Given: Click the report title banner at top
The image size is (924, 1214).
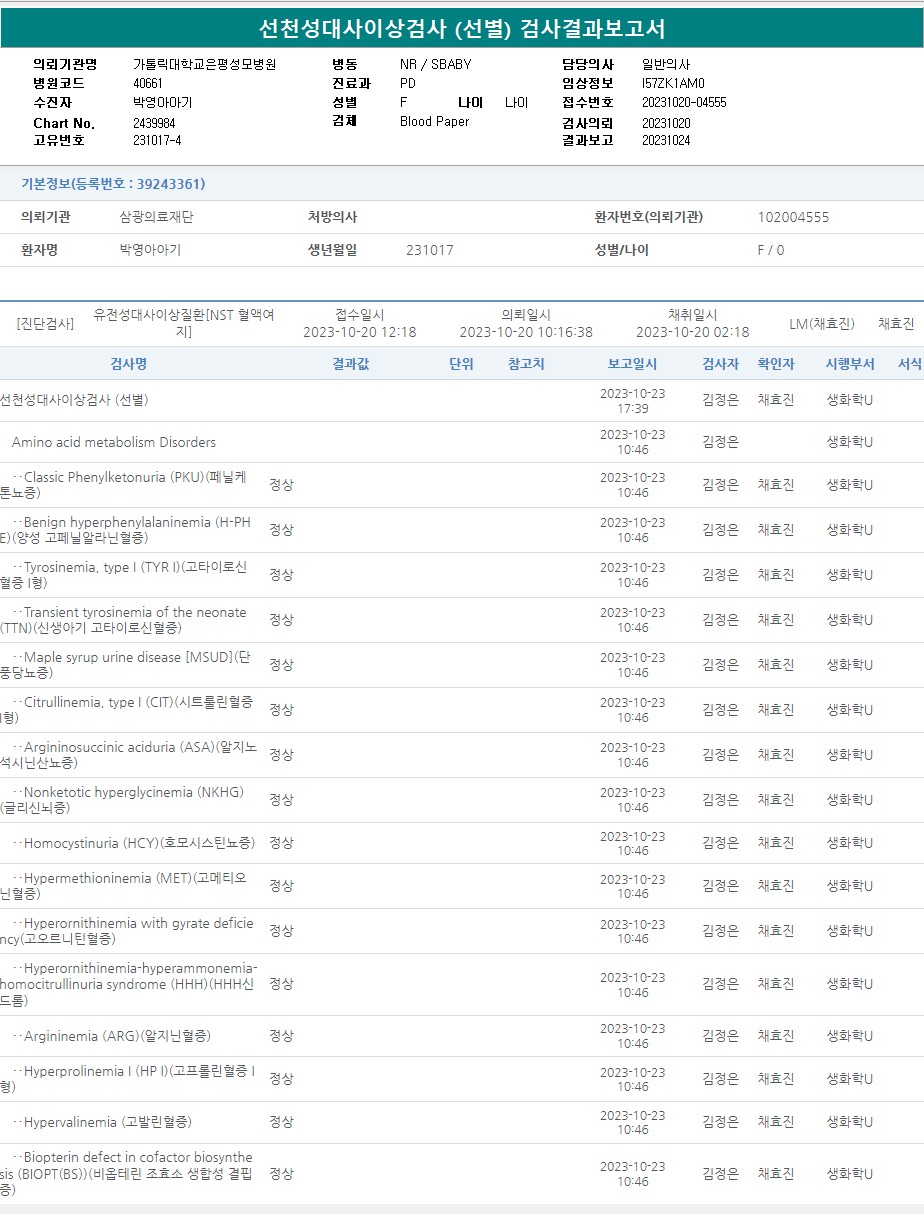Looking at the screenshot, I should (x=462, y=28).
